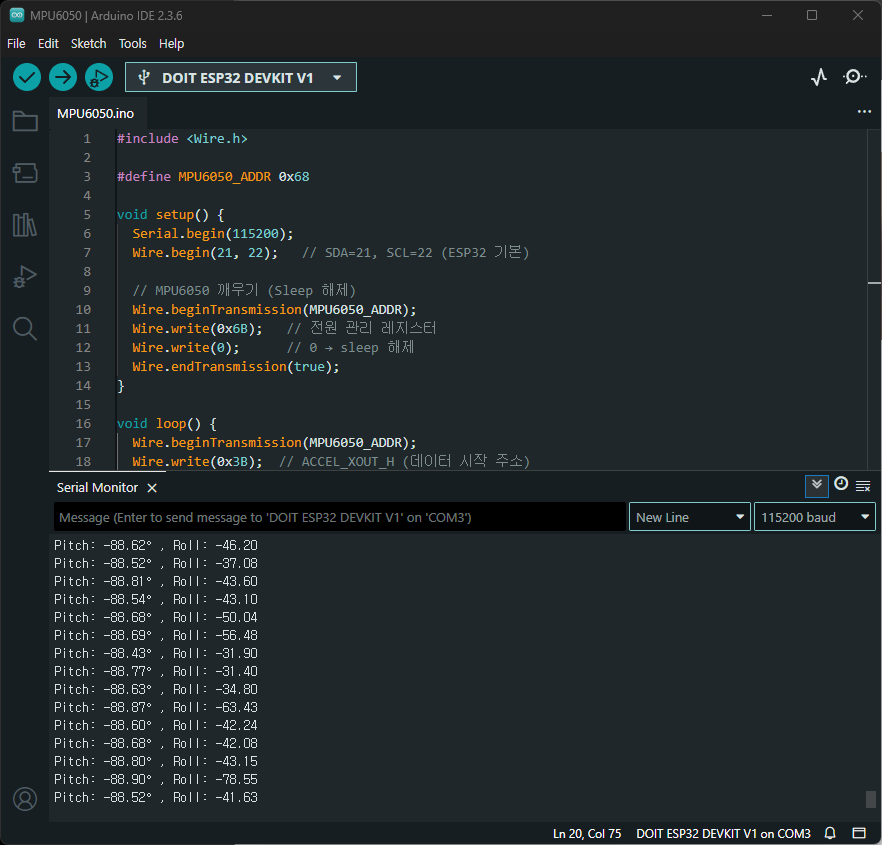The width and height of the screenshot is (882, 845).
Task: Open the Debug panel in sidebar
Action: [25, 276]
